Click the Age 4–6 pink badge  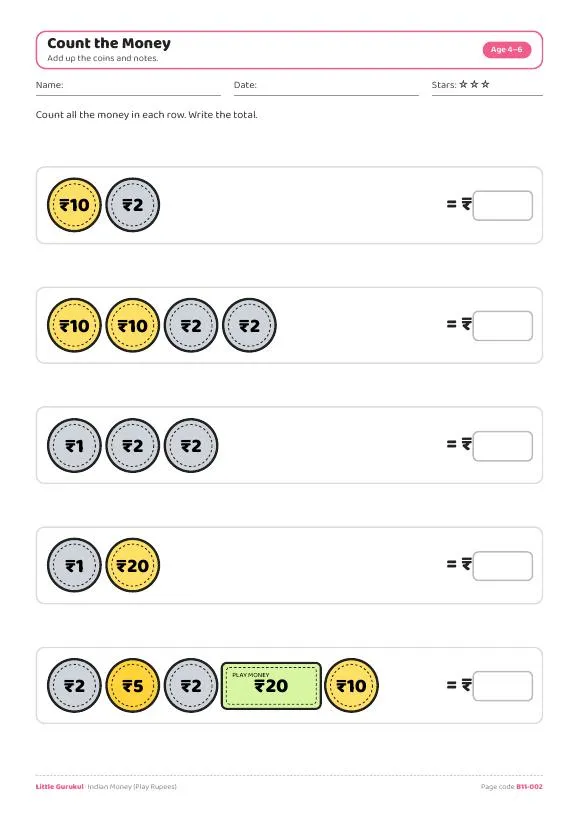(x=506, y=50)
